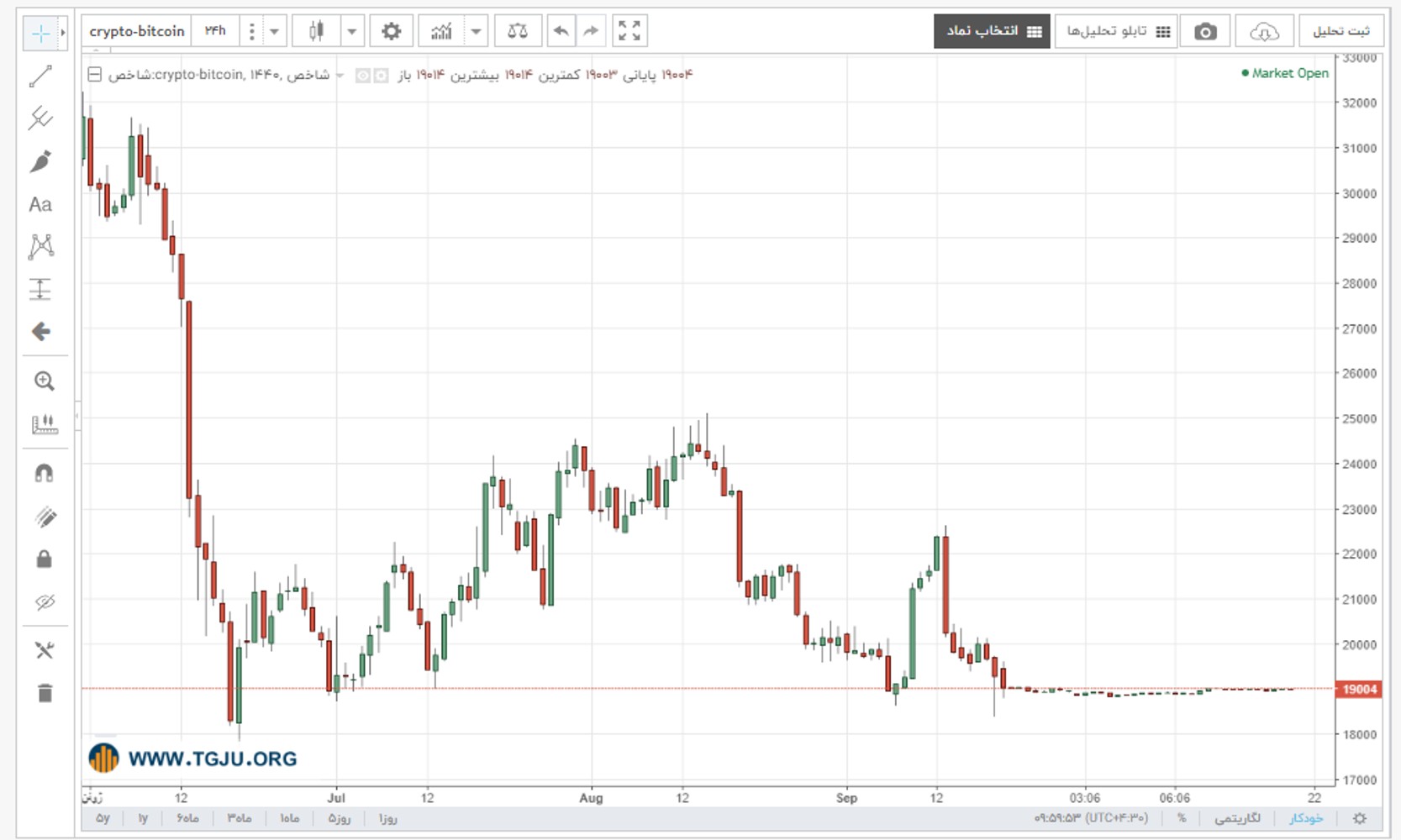This screenshot has height=840, width=1401.
Task: Delete all drawings with trash icon
Action: (45, 693)
